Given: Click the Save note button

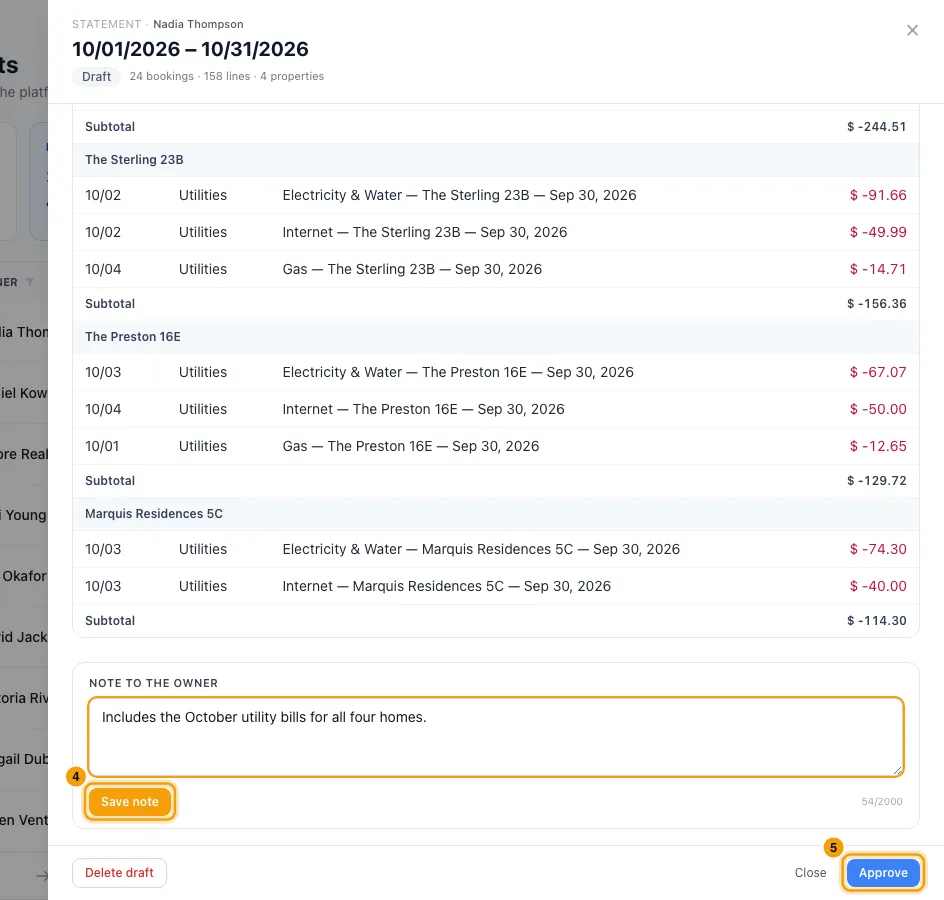Looking at the screenshot, I should click(x=129, y=801).
